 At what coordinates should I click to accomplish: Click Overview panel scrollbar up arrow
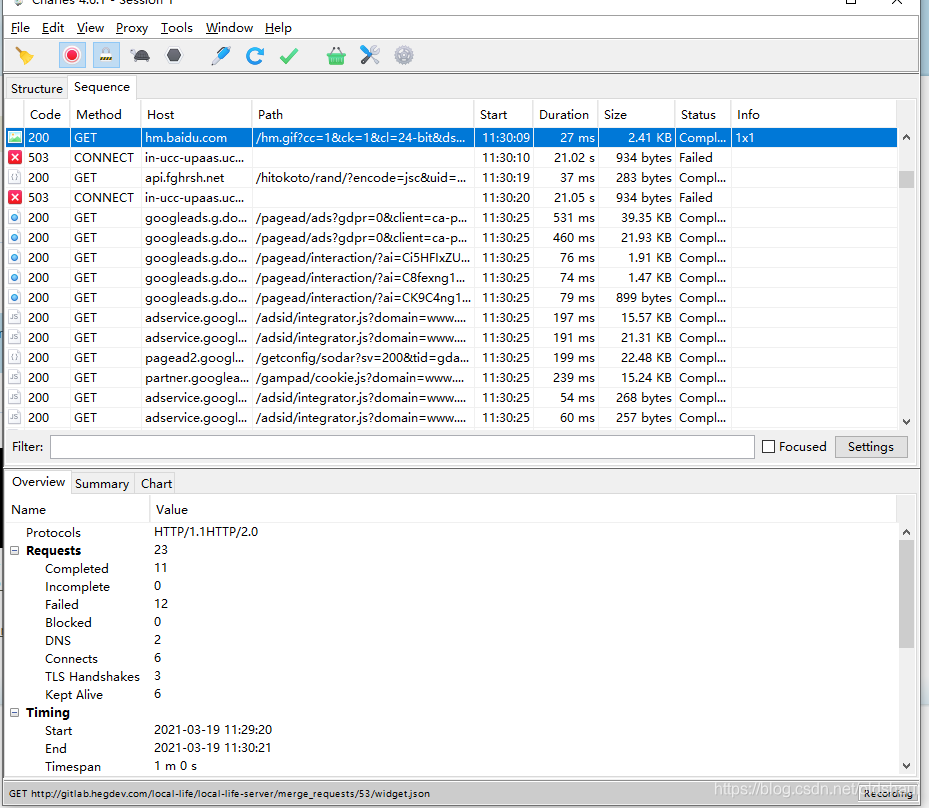tap(906, 532)
